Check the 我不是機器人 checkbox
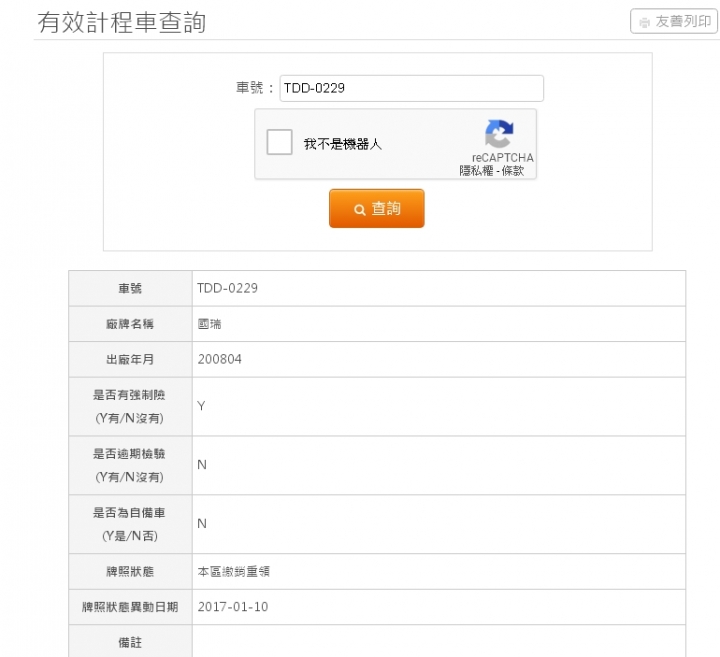The image size is (720, 657). [279, 142]
